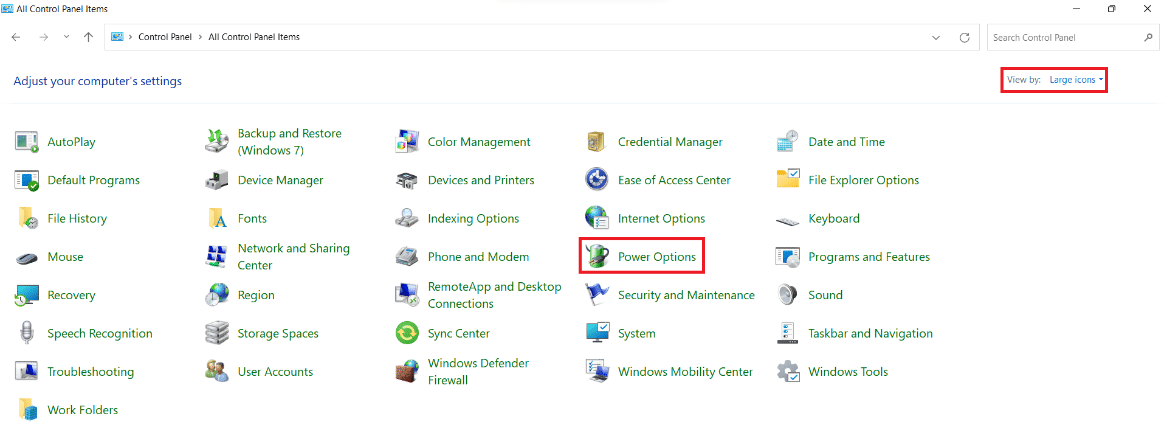Click Control Panel in the breadcrumb path
The width and height of the screenshot is (1167, 447).
165,37
